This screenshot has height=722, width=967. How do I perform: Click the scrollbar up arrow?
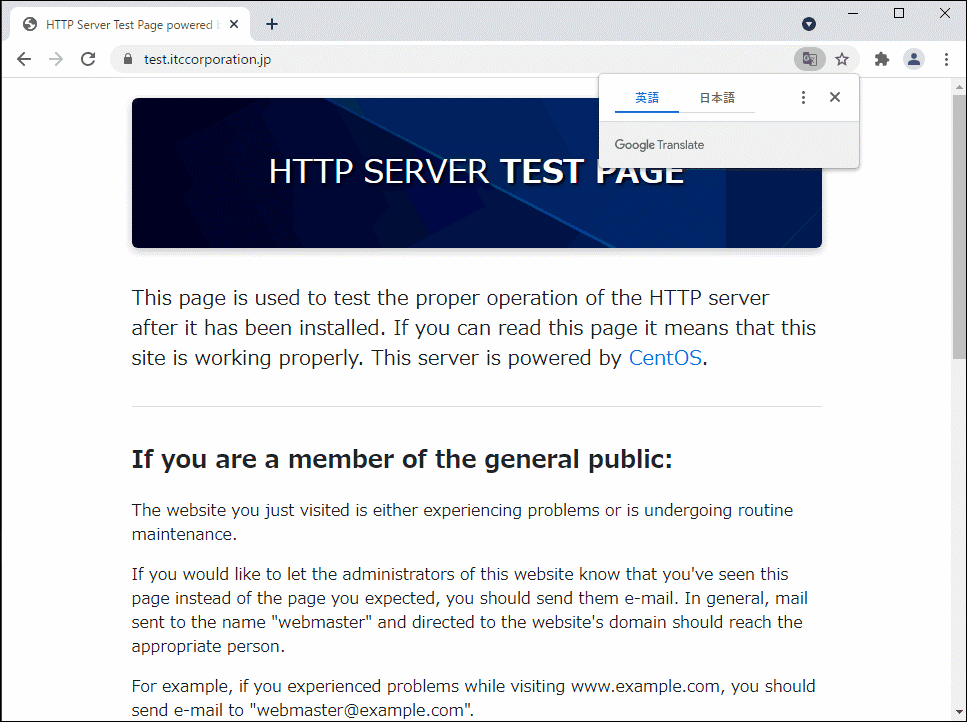pyautogui.click(x=959, y=86)
